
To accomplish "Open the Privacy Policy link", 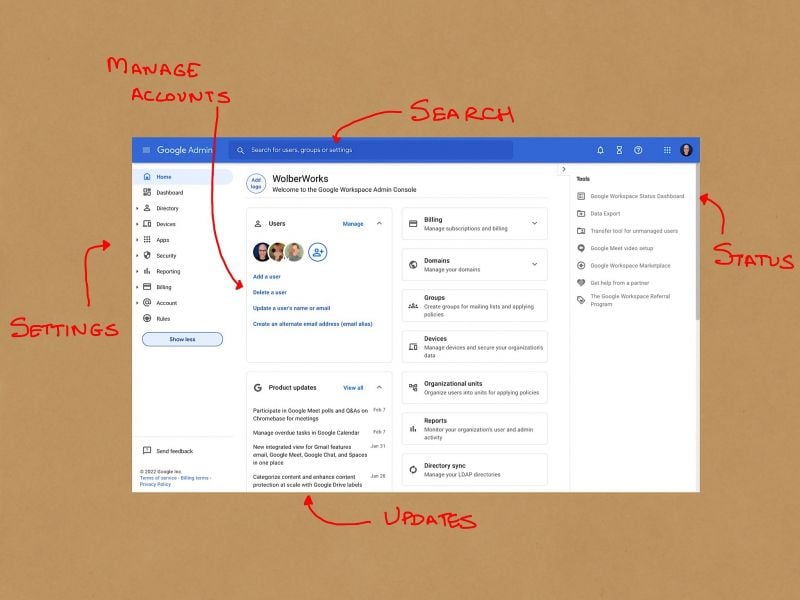I will (x=155, y=484).
